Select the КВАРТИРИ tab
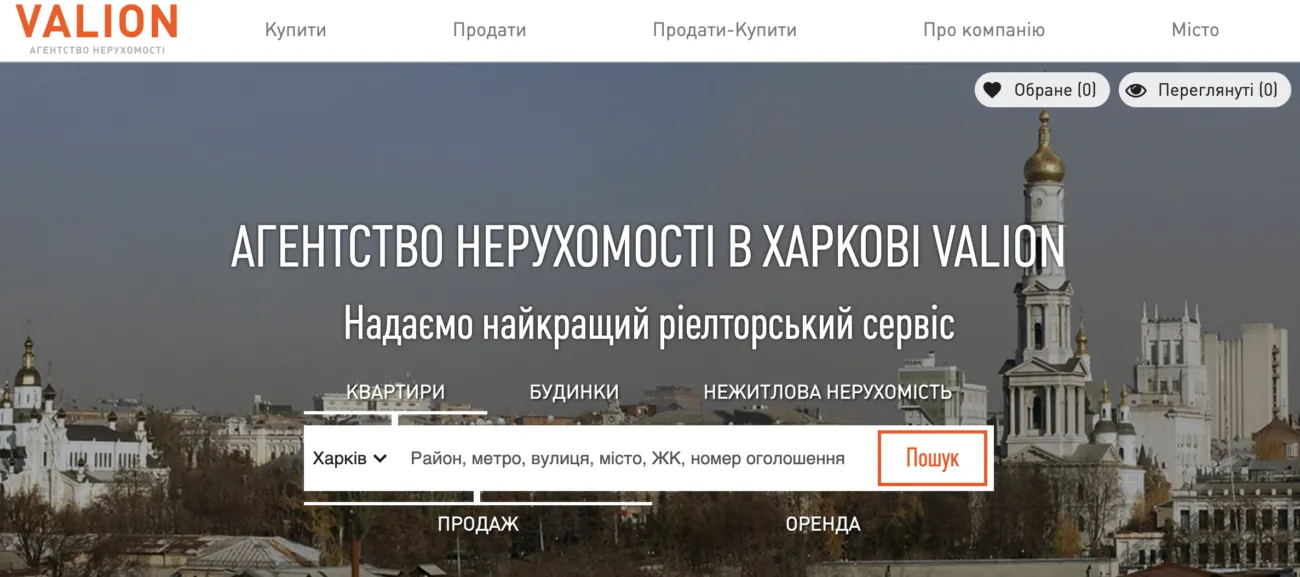 tap(395, 392)
